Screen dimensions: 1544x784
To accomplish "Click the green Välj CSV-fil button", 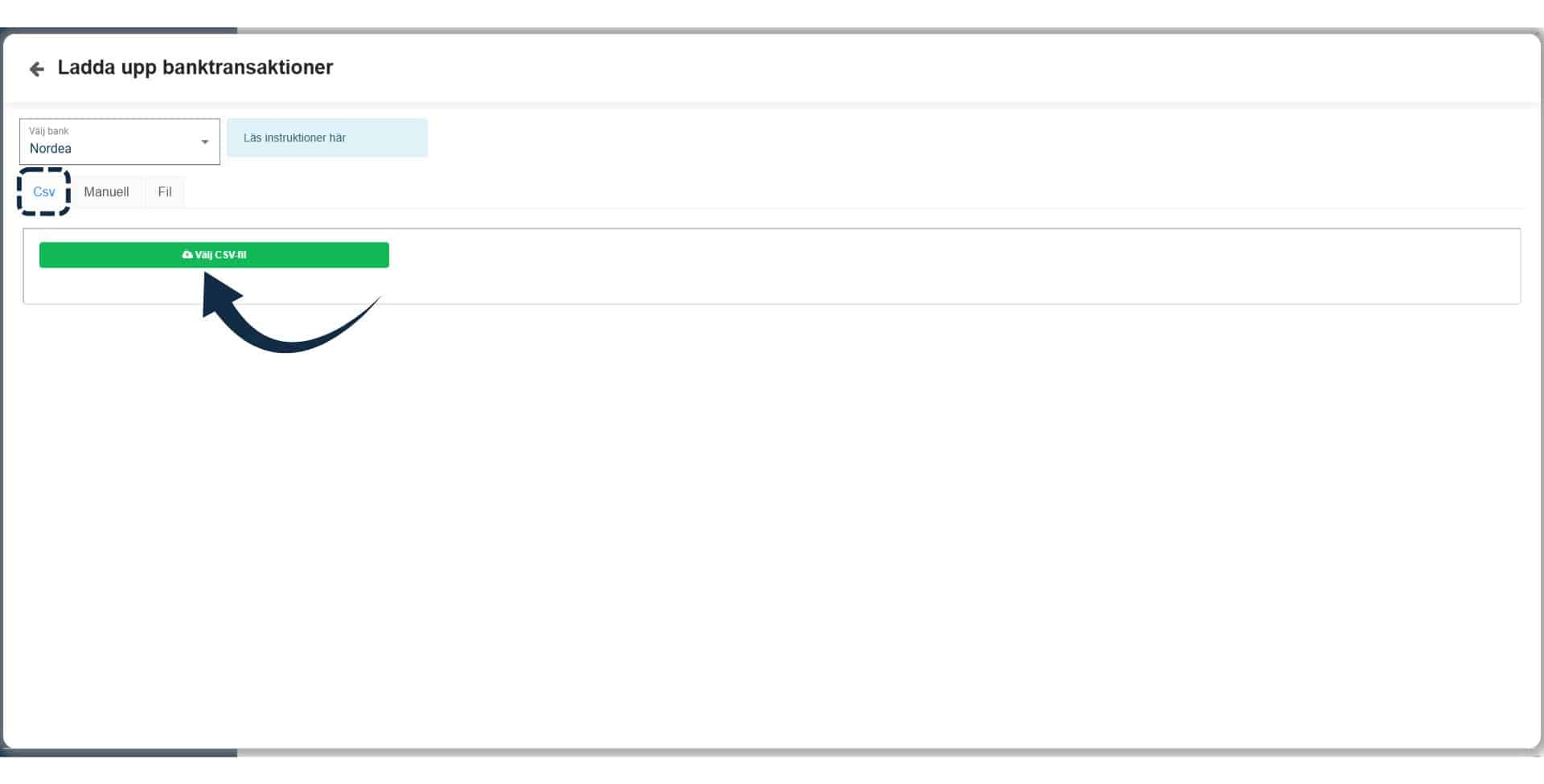I will [x=214, y=255].
